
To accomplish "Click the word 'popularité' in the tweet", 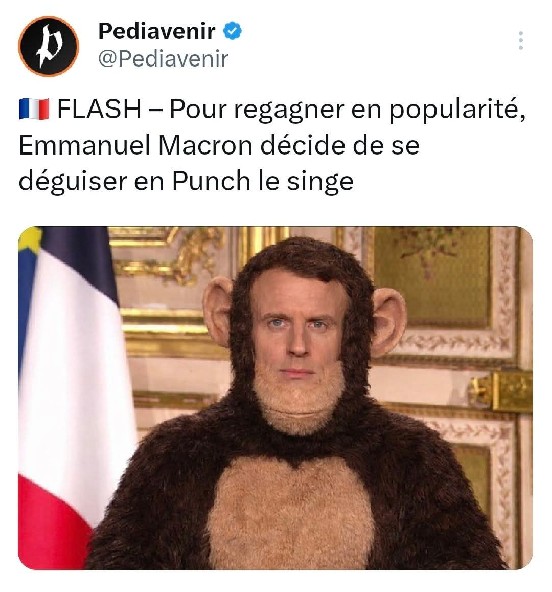I will 457,109.
